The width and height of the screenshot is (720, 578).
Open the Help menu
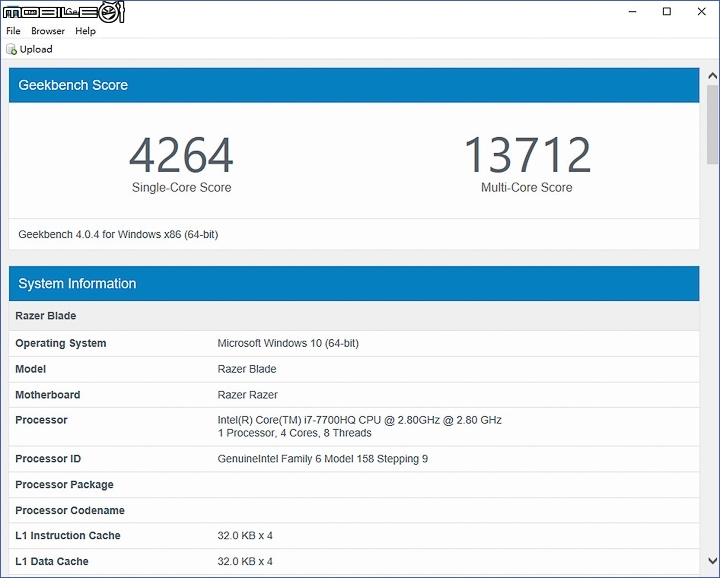85,31
